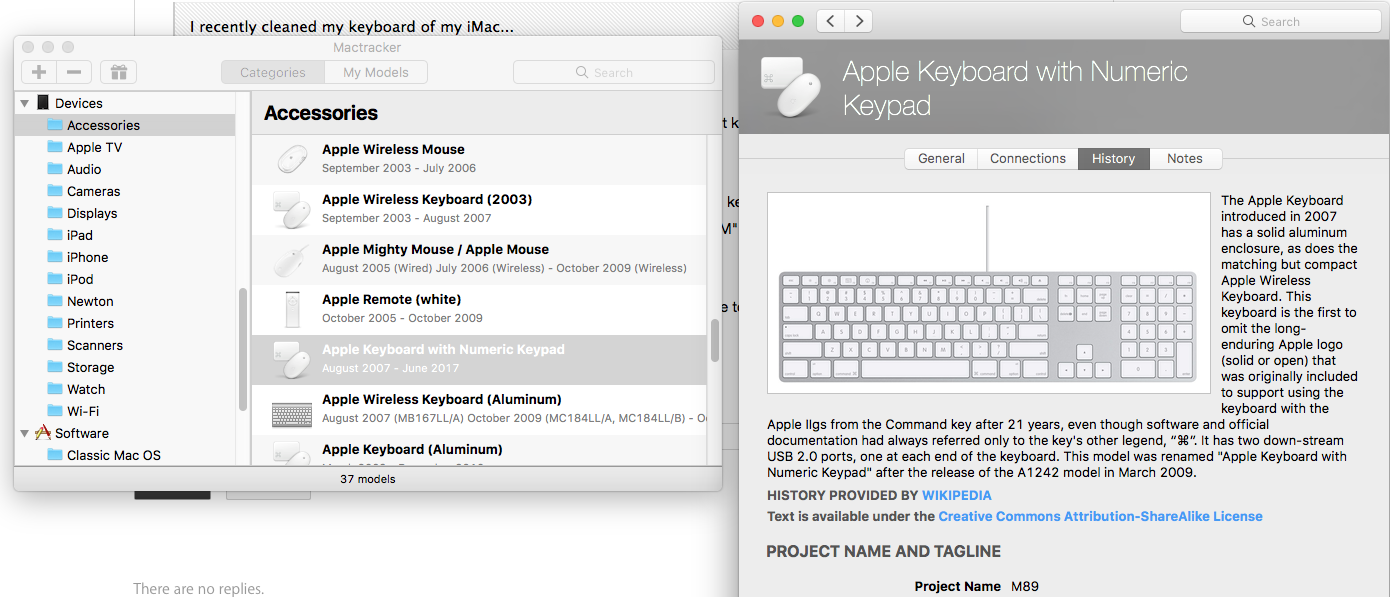This screenshot has height=597, width=1390.
Task: Click the sidebar categories scrollbar
Action: coord(243,350)
